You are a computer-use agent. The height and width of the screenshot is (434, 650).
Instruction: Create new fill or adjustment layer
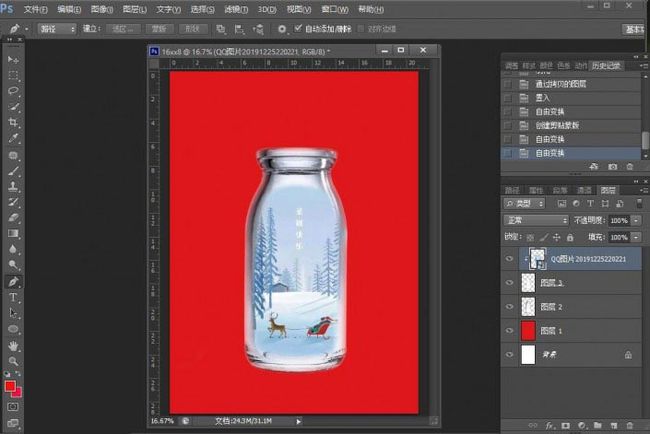pyautogui.click(x=582, y=425)
